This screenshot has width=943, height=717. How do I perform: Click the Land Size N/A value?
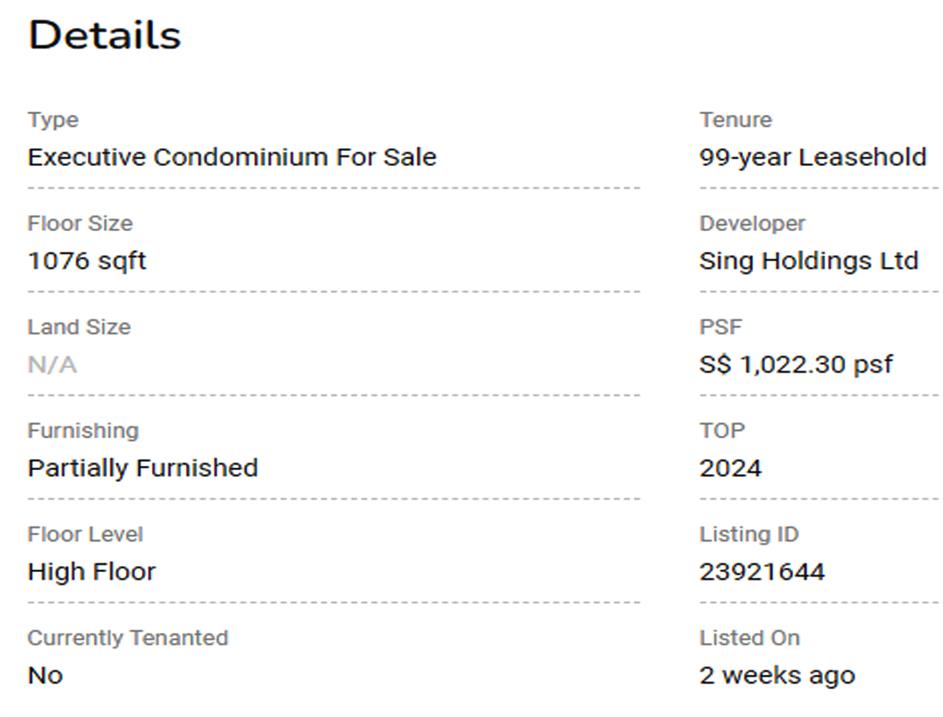pos(52,365)
